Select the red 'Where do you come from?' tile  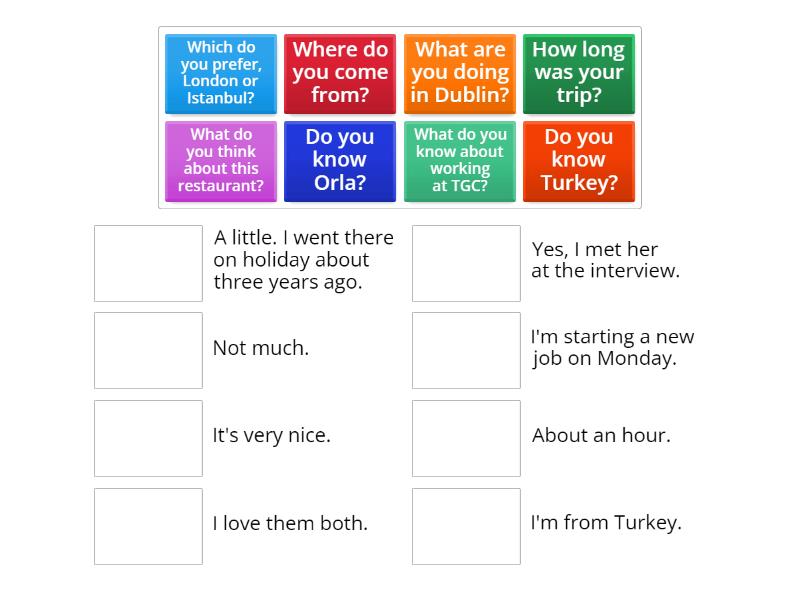(x=340, y=74)
